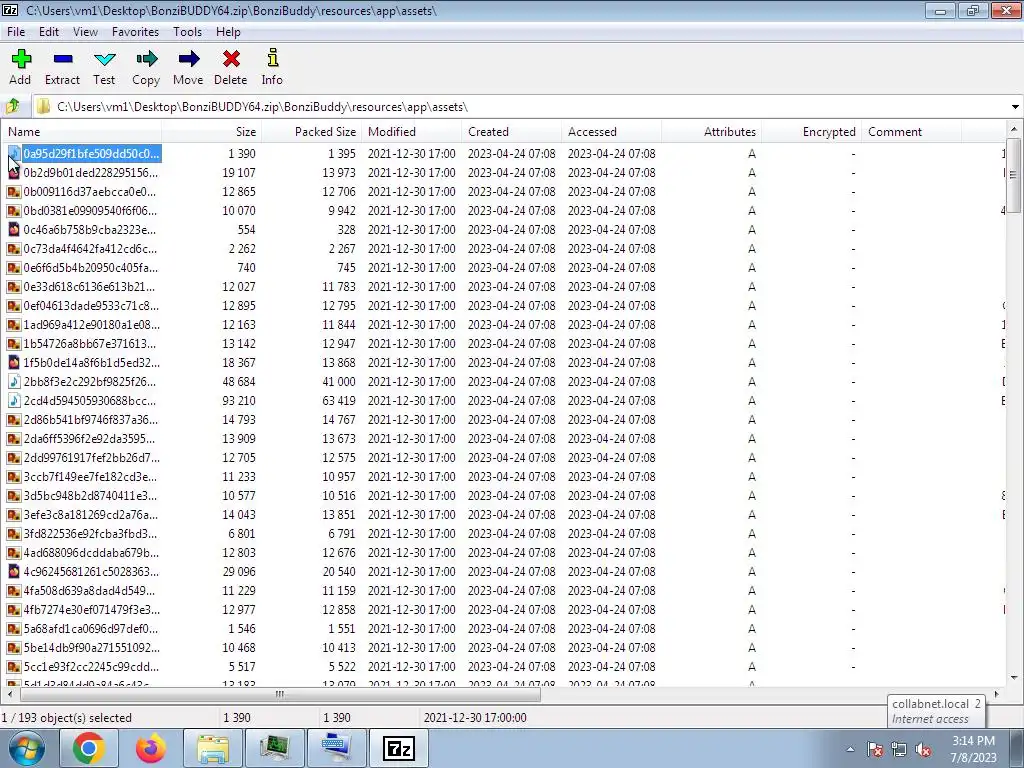Open the Help menu

[228, 31]
